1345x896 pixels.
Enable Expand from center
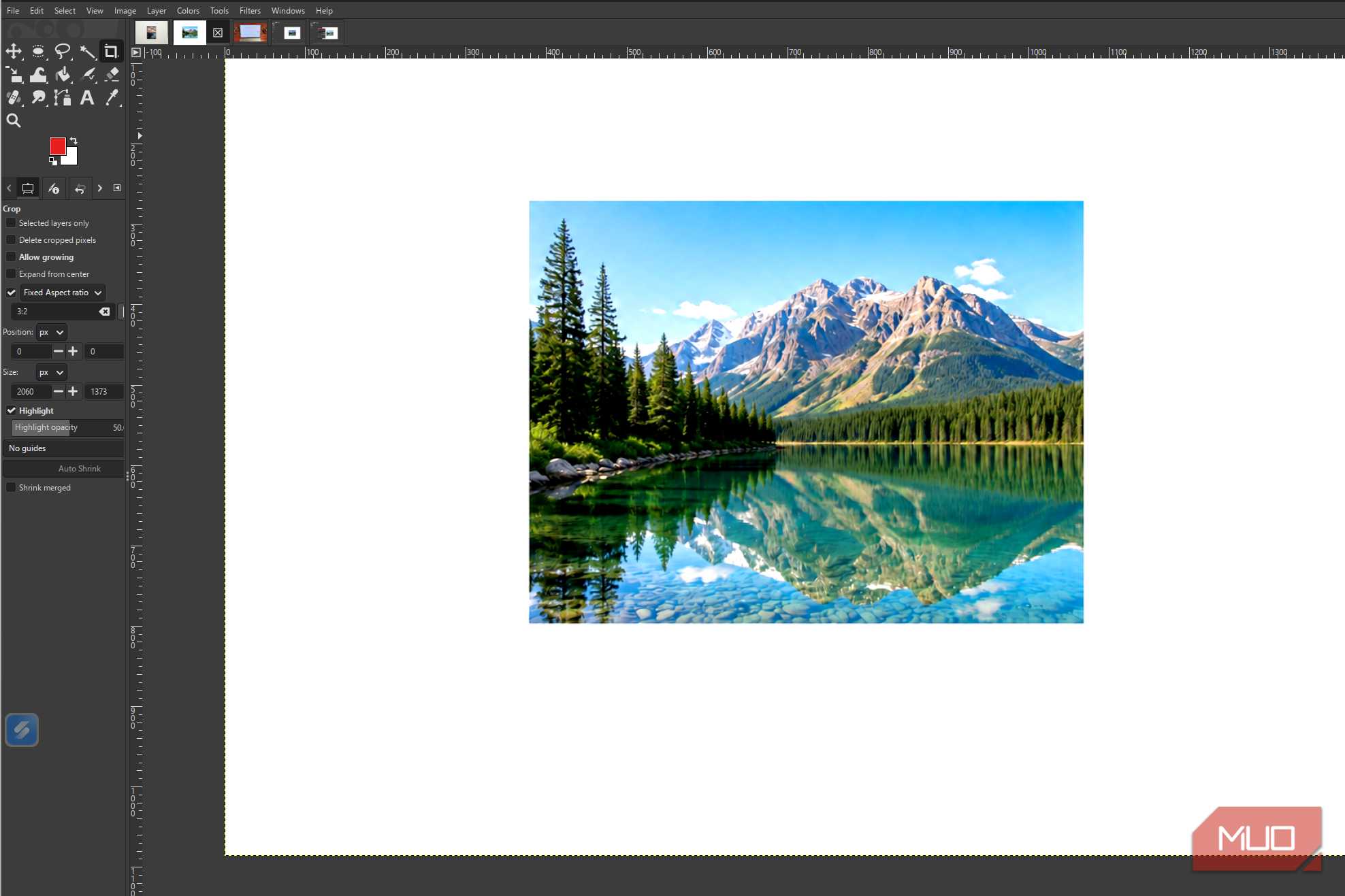point(11,274)
